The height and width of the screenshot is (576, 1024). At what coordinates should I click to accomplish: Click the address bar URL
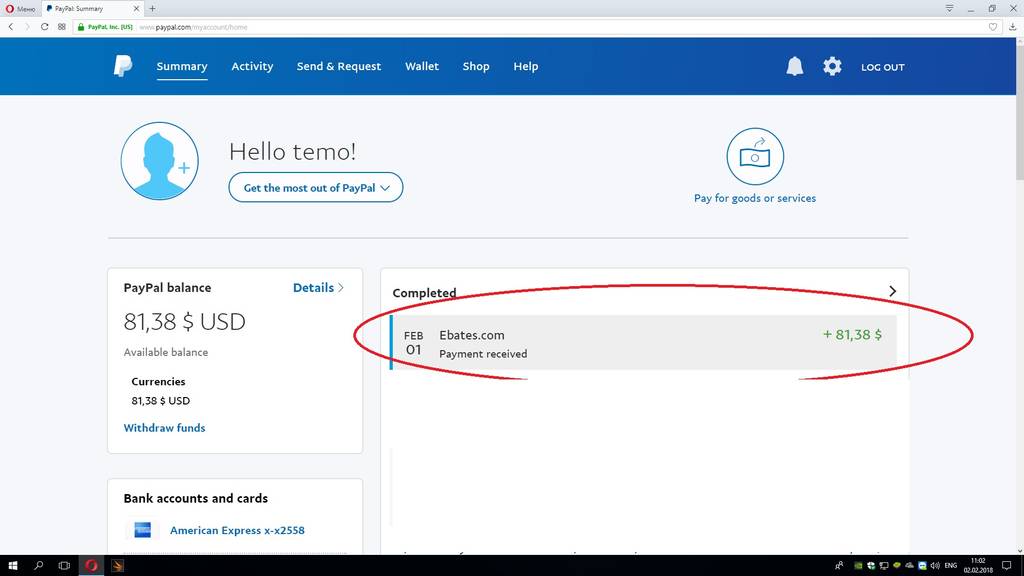click(193, 27)
